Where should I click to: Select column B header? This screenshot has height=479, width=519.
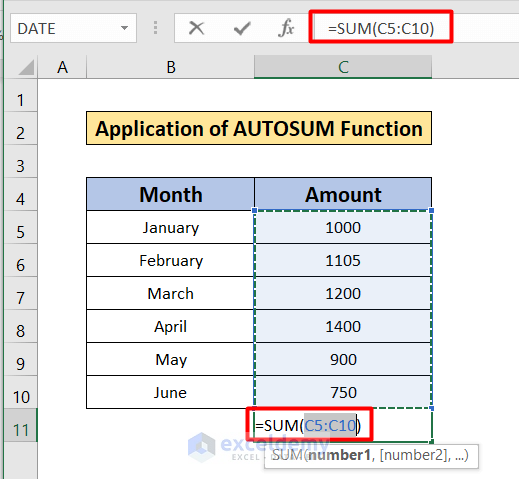(x=170, y=67)
